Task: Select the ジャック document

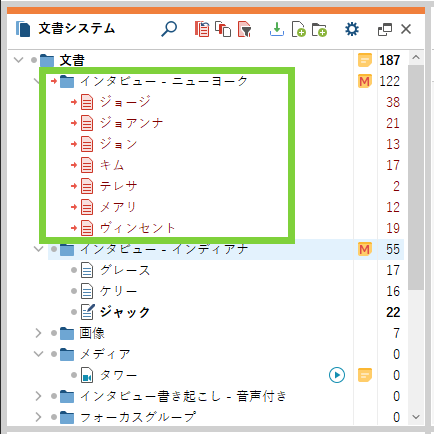Action: [125, 312]
